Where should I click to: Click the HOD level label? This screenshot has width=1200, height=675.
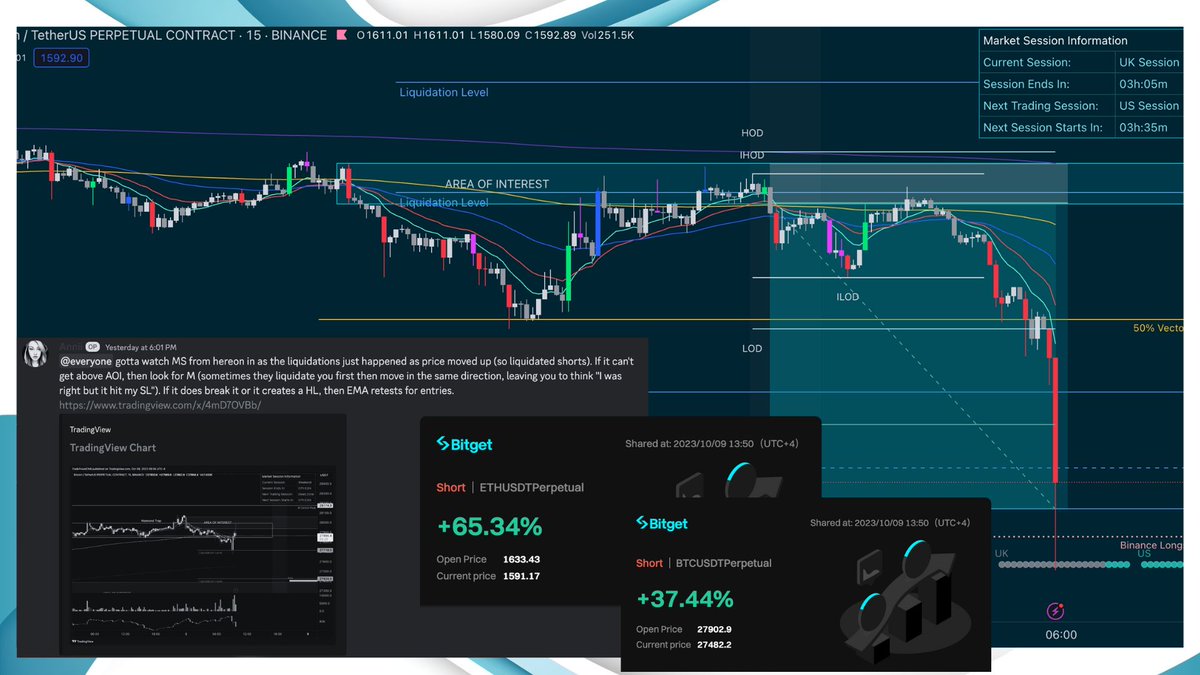point(752,133)
